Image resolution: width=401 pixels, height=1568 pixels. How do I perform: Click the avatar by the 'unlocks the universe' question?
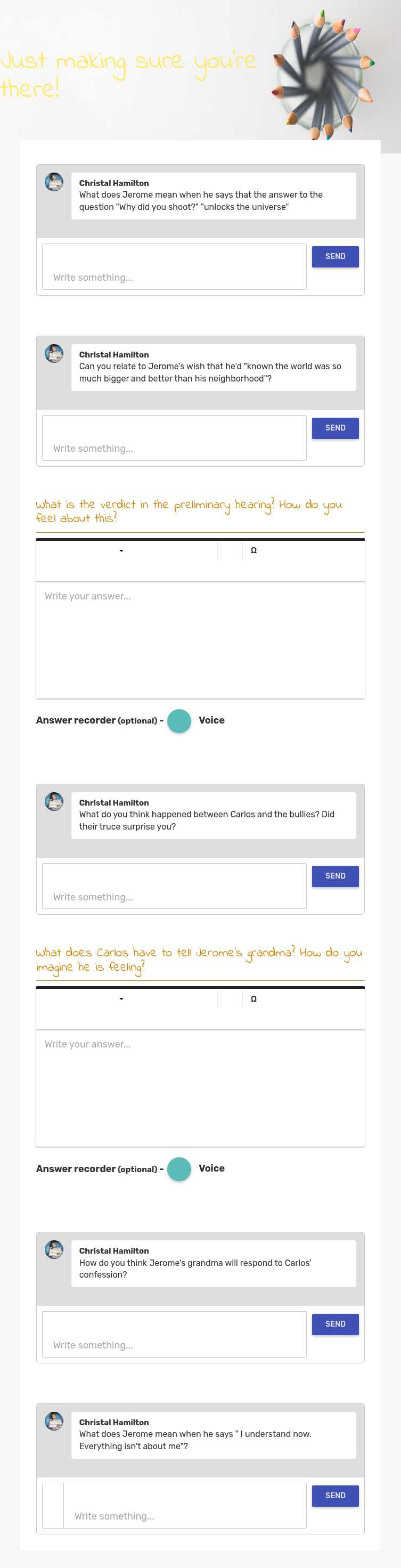click(x=54, y=181)
